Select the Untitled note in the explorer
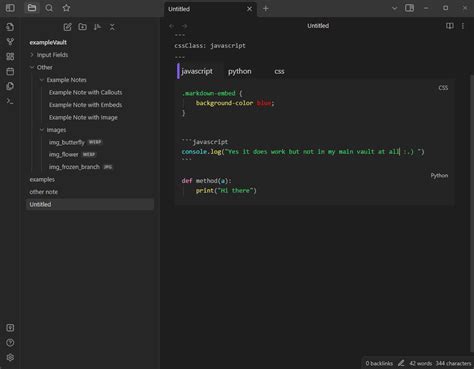 (90, 204)
